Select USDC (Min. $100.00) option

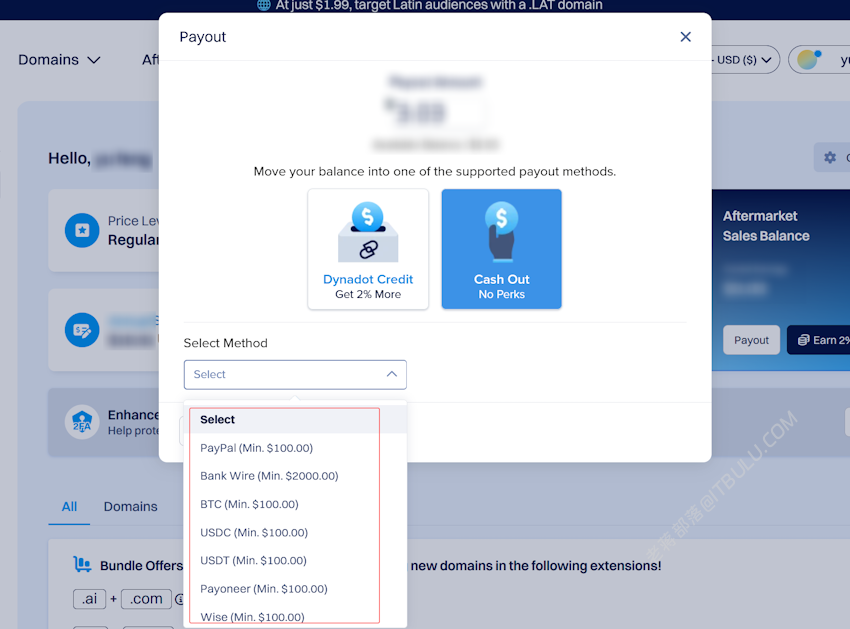point(295,532)
